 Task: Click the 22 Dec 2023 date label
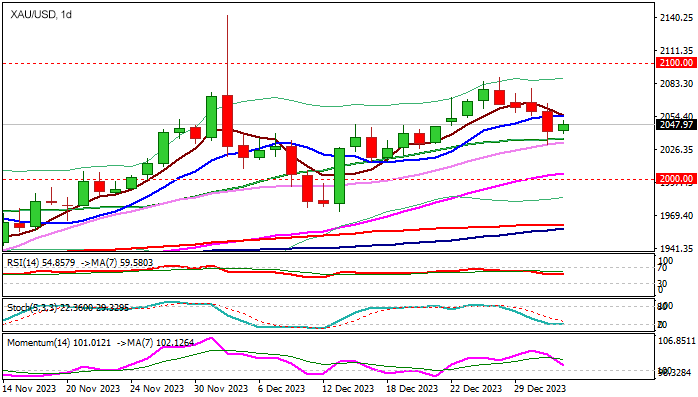[478, 389]
